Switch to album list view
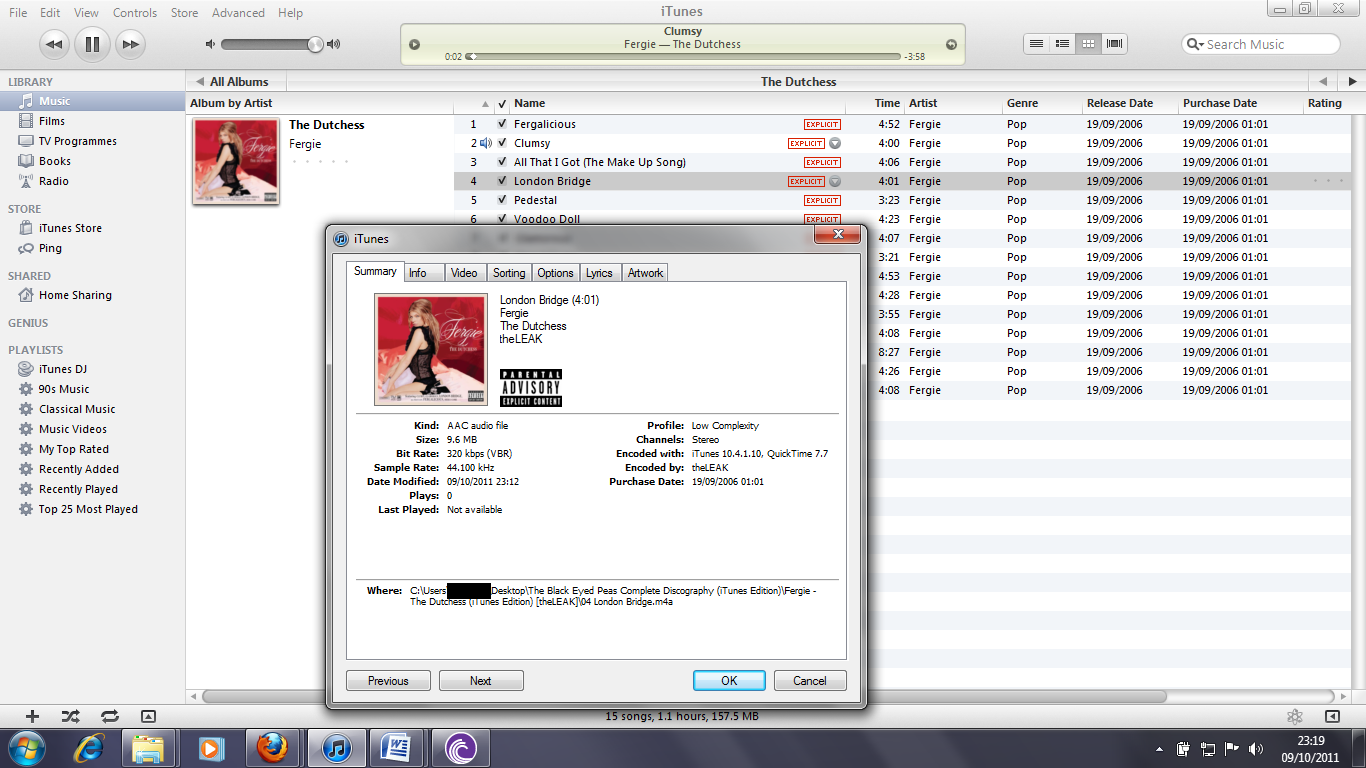The image size is (1366, 768). (1062, 44)
